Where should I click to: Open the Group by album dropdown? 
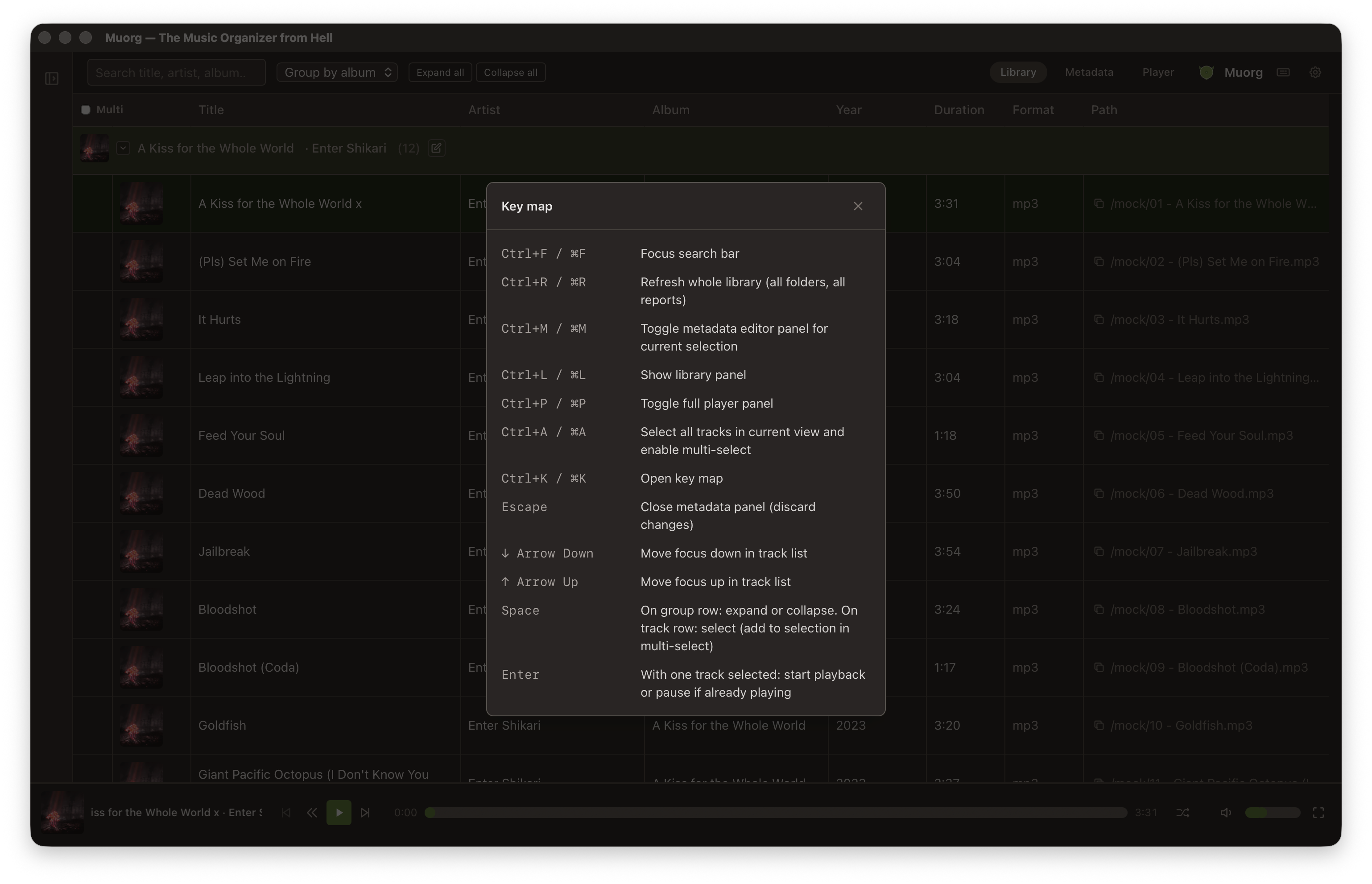337,72
